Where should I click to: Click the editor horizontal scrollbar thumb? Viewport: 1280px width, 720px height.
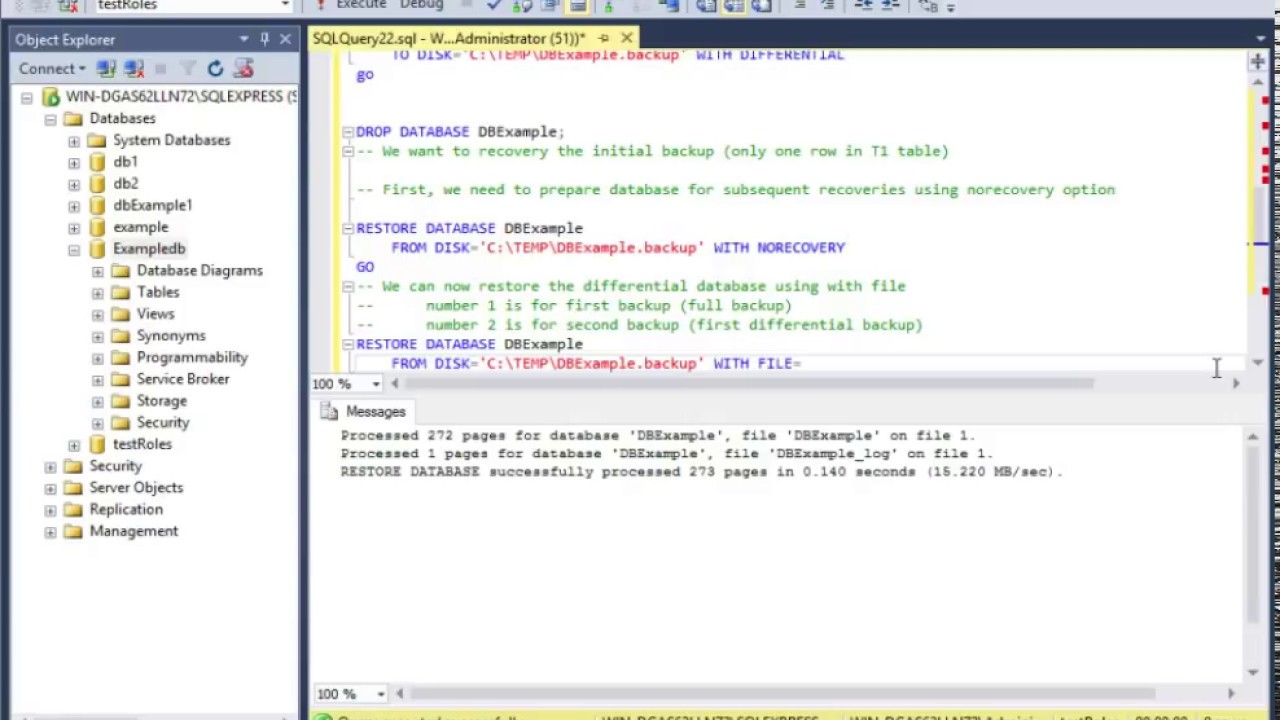tap(750, 383)
